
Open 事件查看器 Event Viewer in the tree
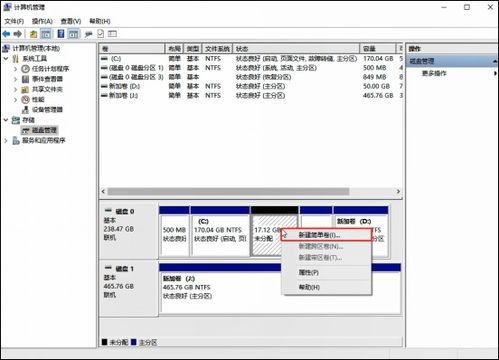[x=47, y=79]
